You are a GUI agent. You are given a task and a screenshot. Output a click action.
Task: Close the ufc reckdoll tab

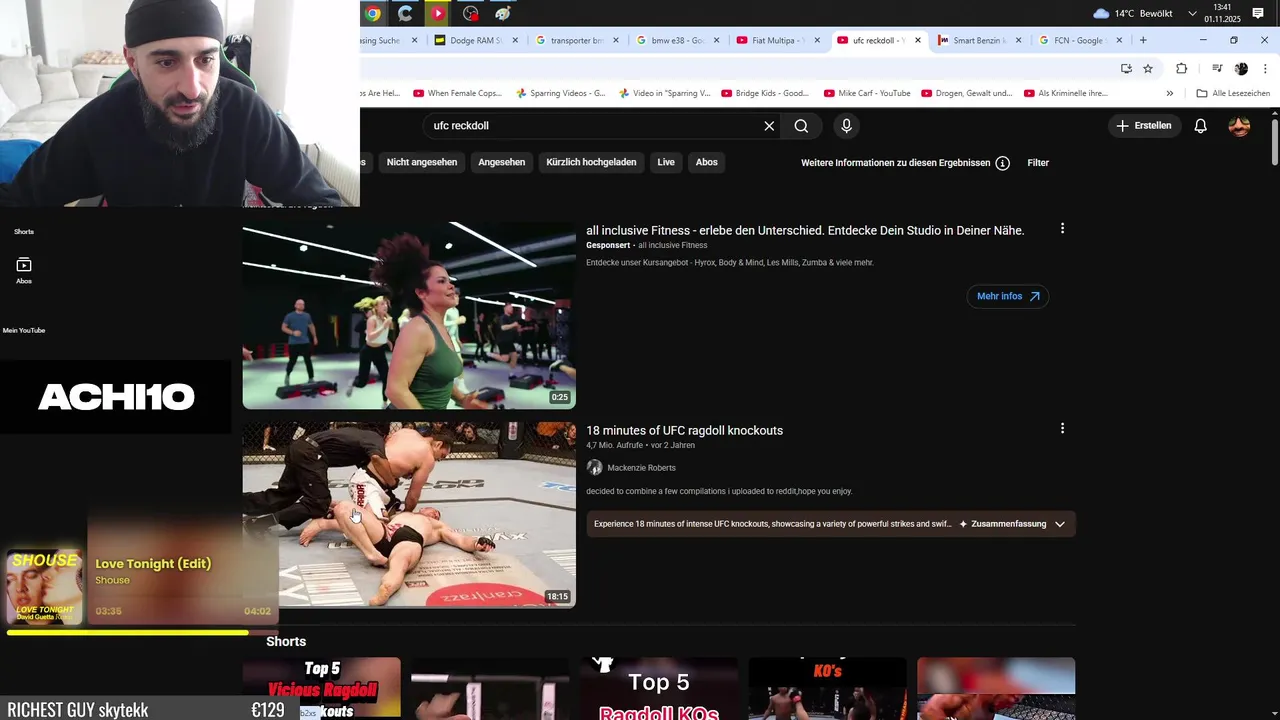click(918, 40)
